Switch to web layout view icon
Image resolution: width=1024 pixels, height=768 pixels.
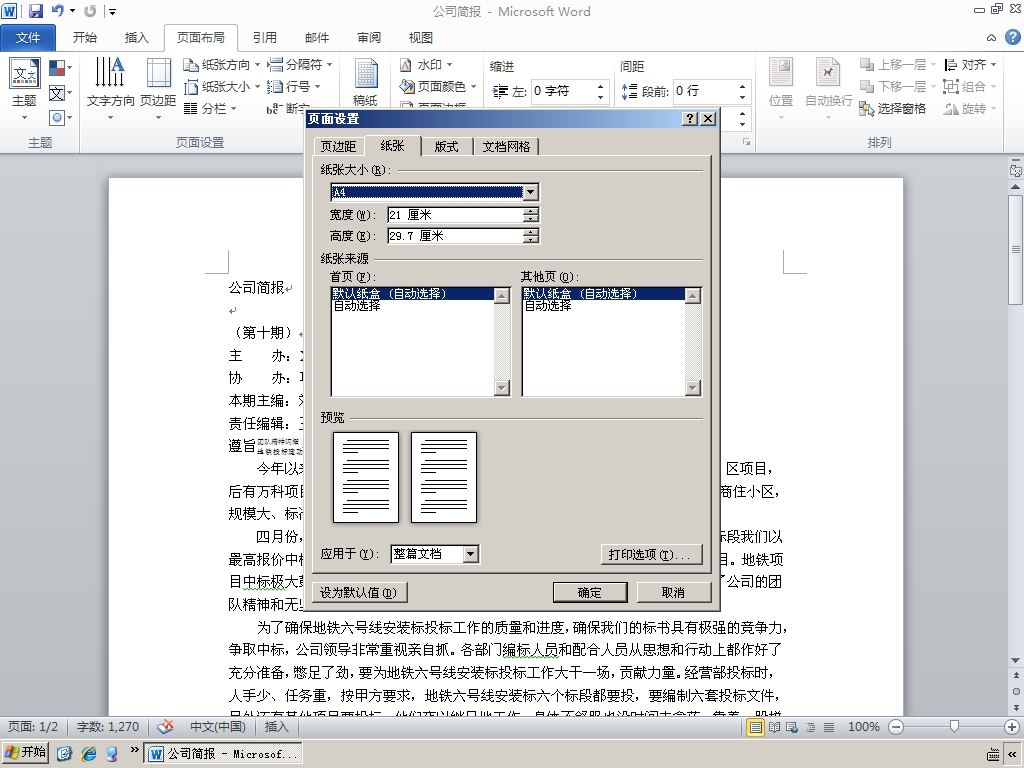click(x=792, y=727)
